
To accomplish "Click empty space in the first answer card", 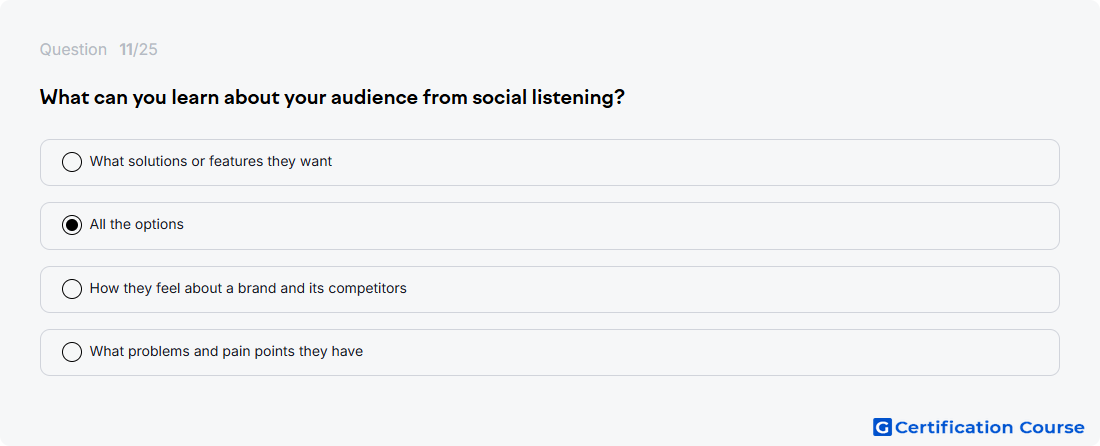I will [695, 162].
